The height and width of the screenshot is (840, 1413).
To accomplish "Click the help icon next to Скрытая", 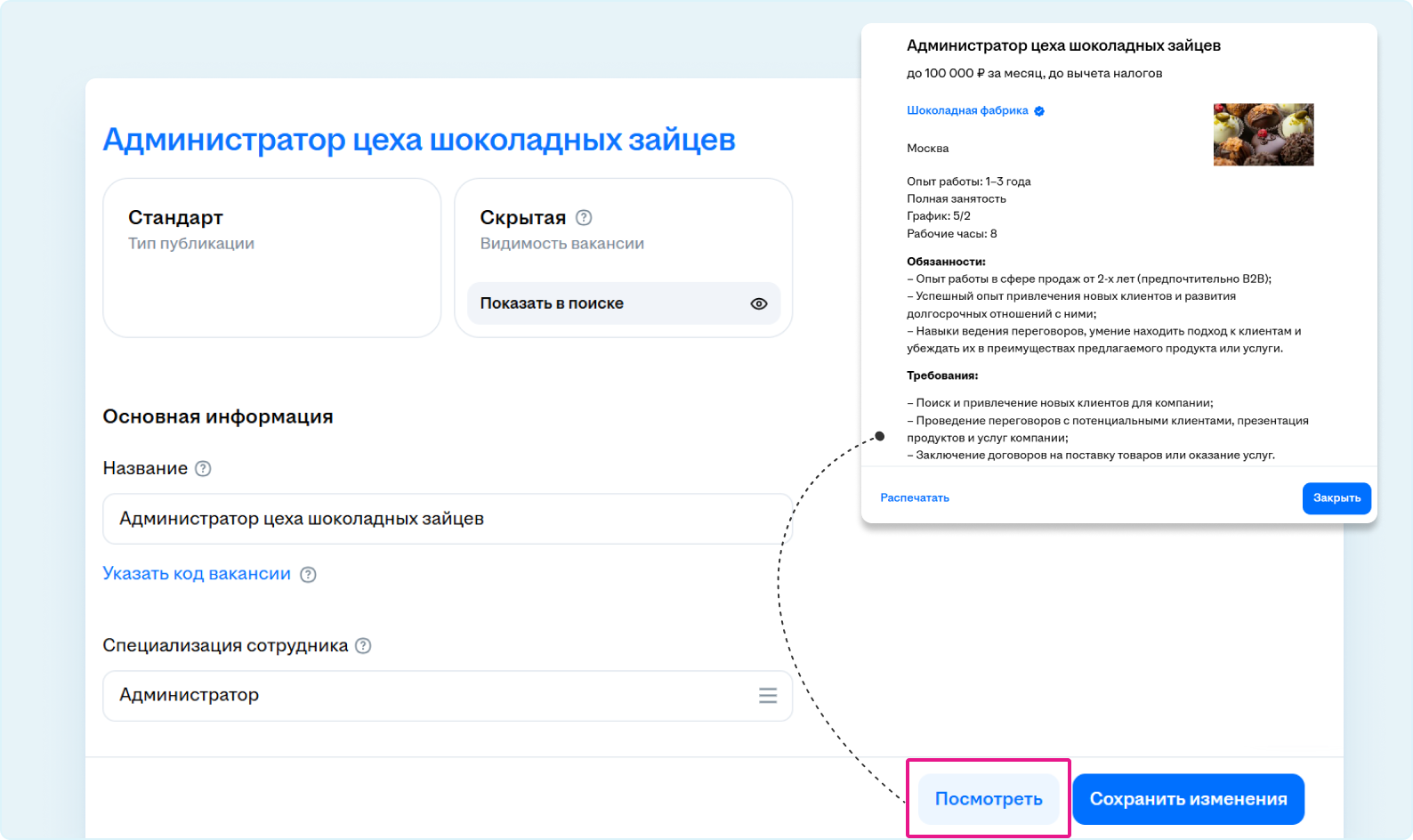I will (x=584, y=218).
